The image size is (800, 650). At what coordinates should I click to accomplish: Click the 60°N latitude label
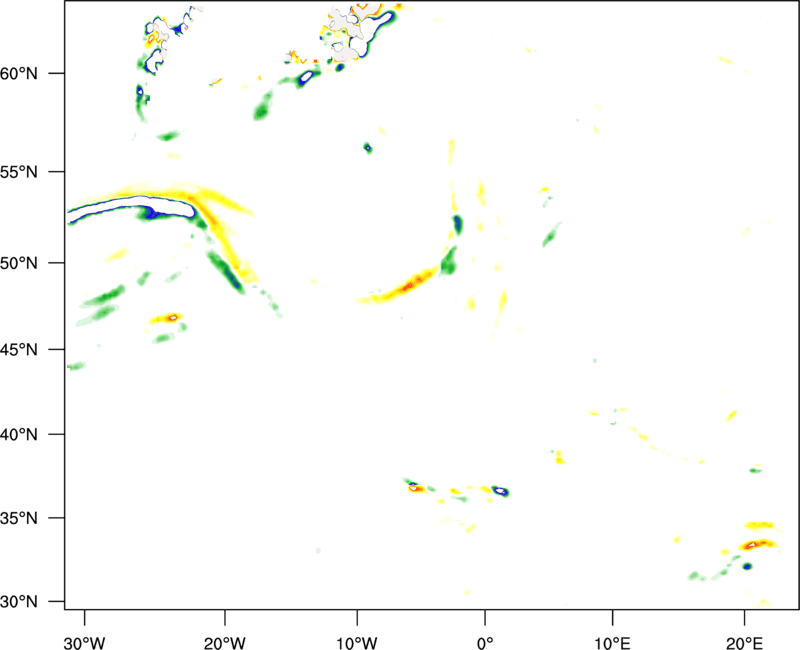click(x=19, y=74)
